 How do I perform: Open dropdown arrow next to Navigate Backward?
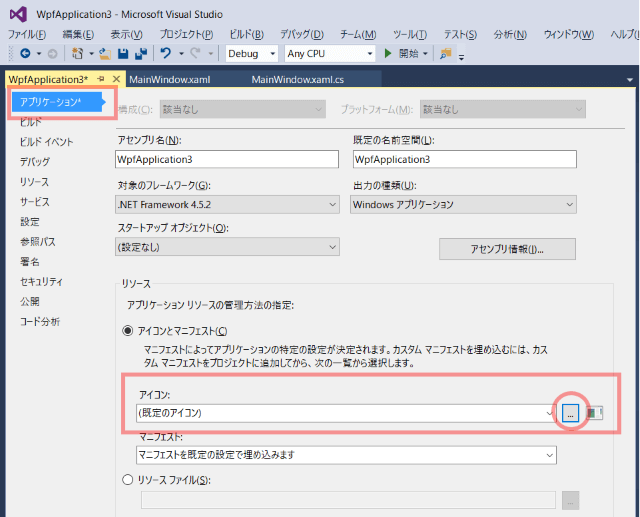click(x=39, y=53)
